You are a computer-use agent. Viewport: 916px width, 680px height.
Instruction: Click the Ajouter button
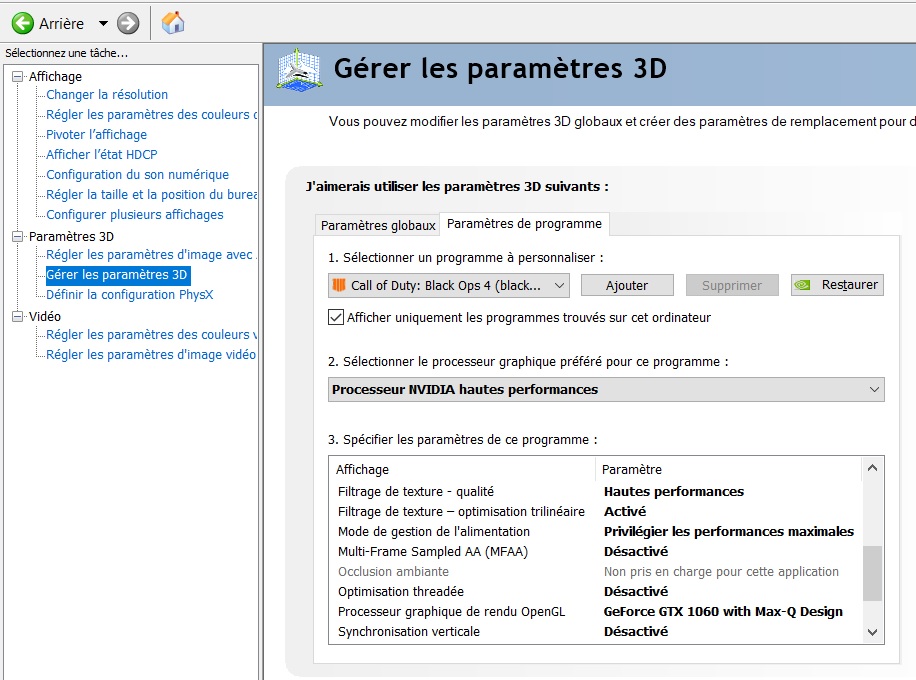tap(627, 286)
